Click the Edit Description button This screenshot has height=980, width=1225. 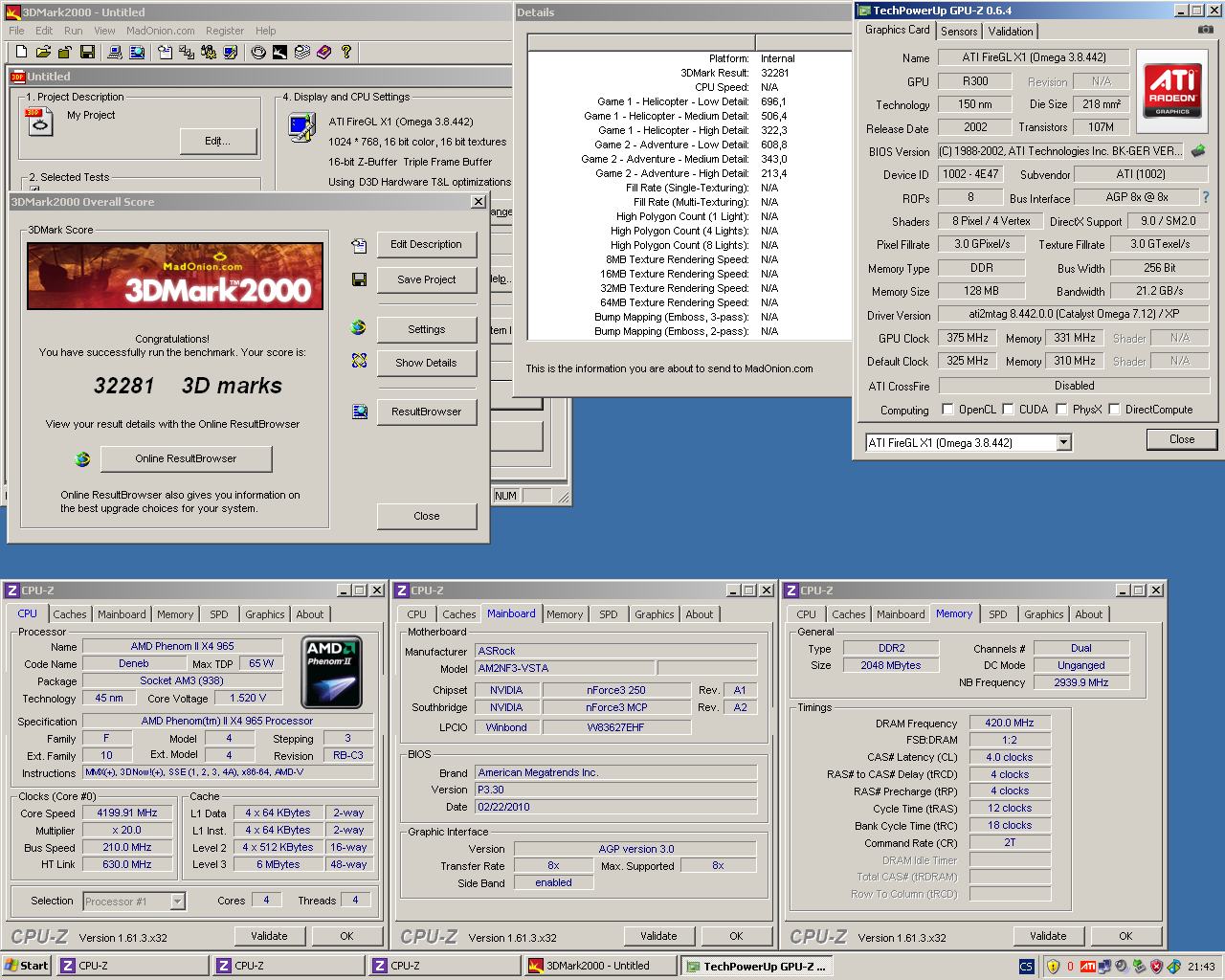coord(427,245)
